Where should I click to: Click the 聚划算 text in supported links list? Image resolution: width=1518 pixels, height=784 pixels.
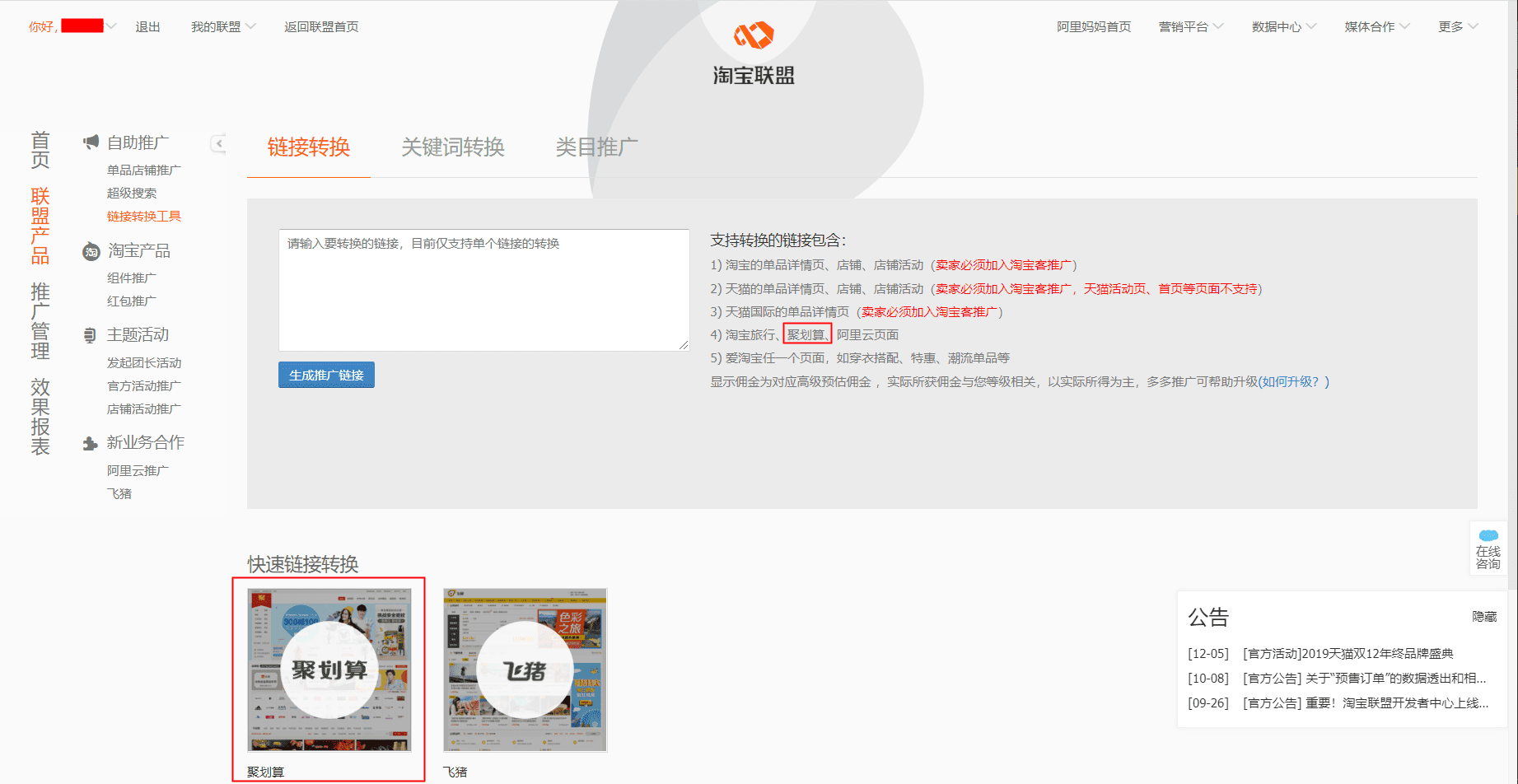coord(807,335)
